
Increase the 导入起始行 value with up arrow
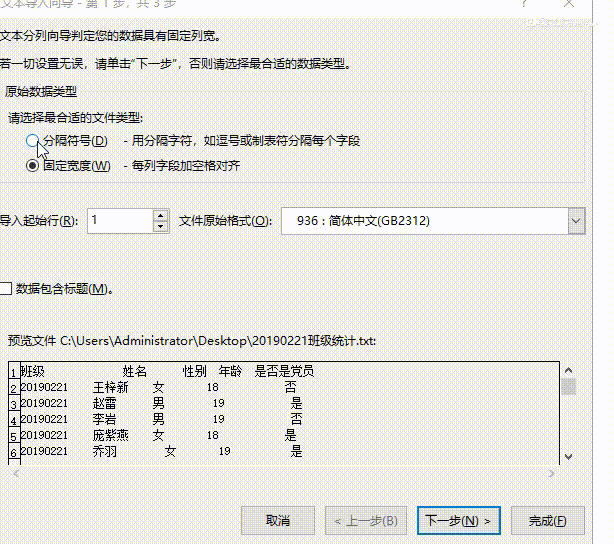[x=161, y=215]
